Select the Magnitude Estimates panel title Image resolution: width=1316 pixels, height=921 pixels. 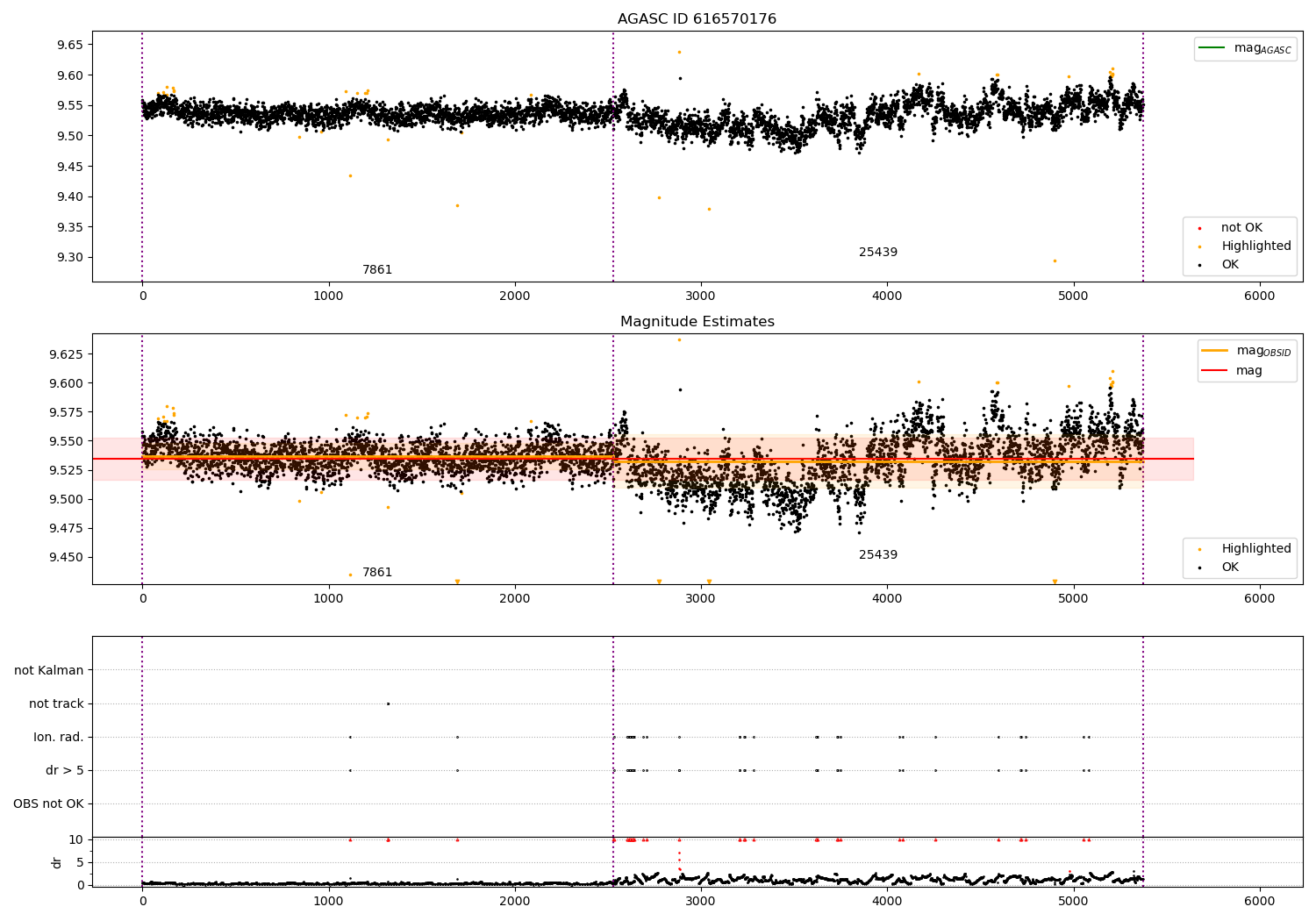(697, 322)
